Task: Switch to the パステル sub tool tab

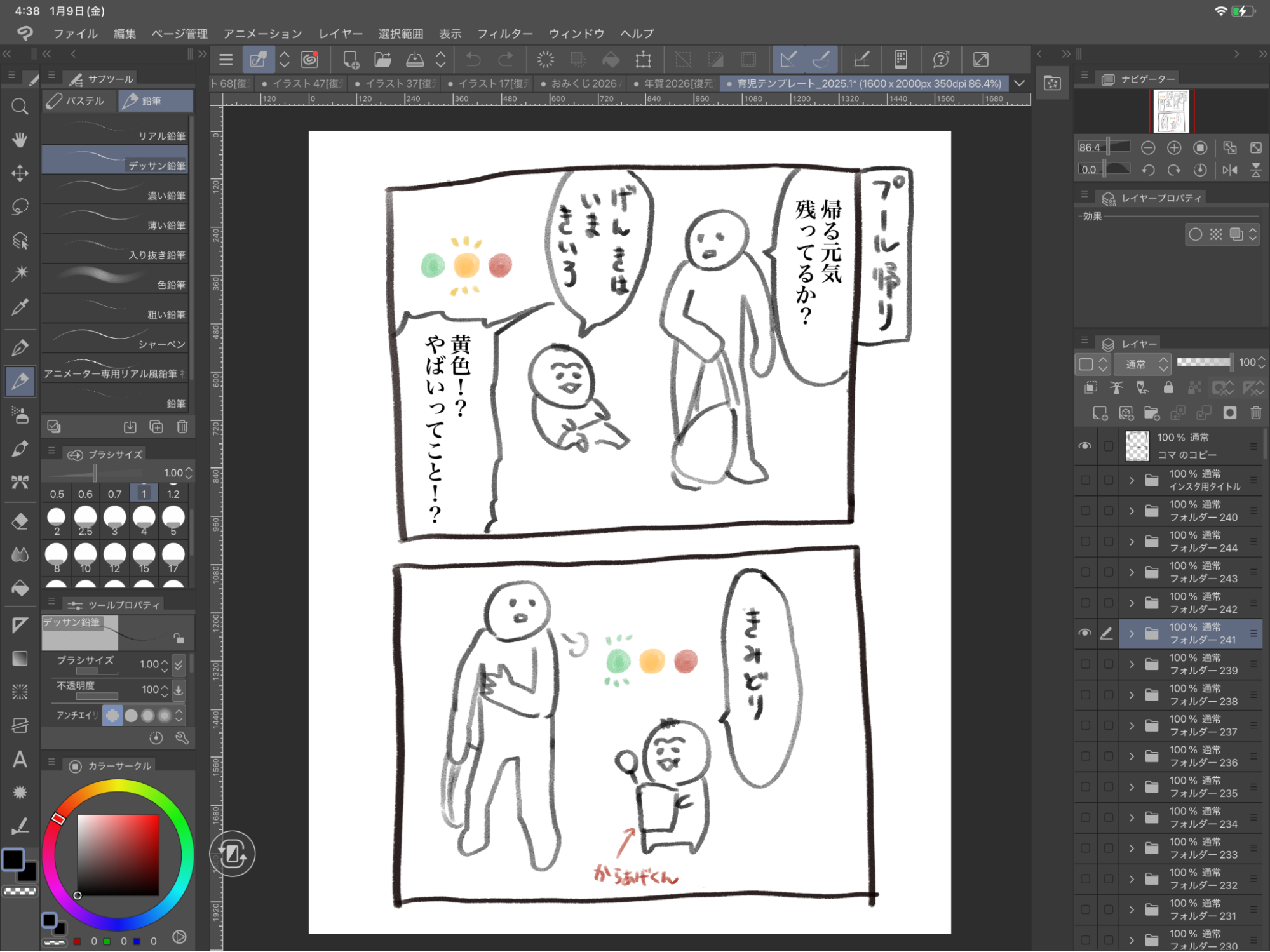Action: pyautogui.click(x=79, y=101)
